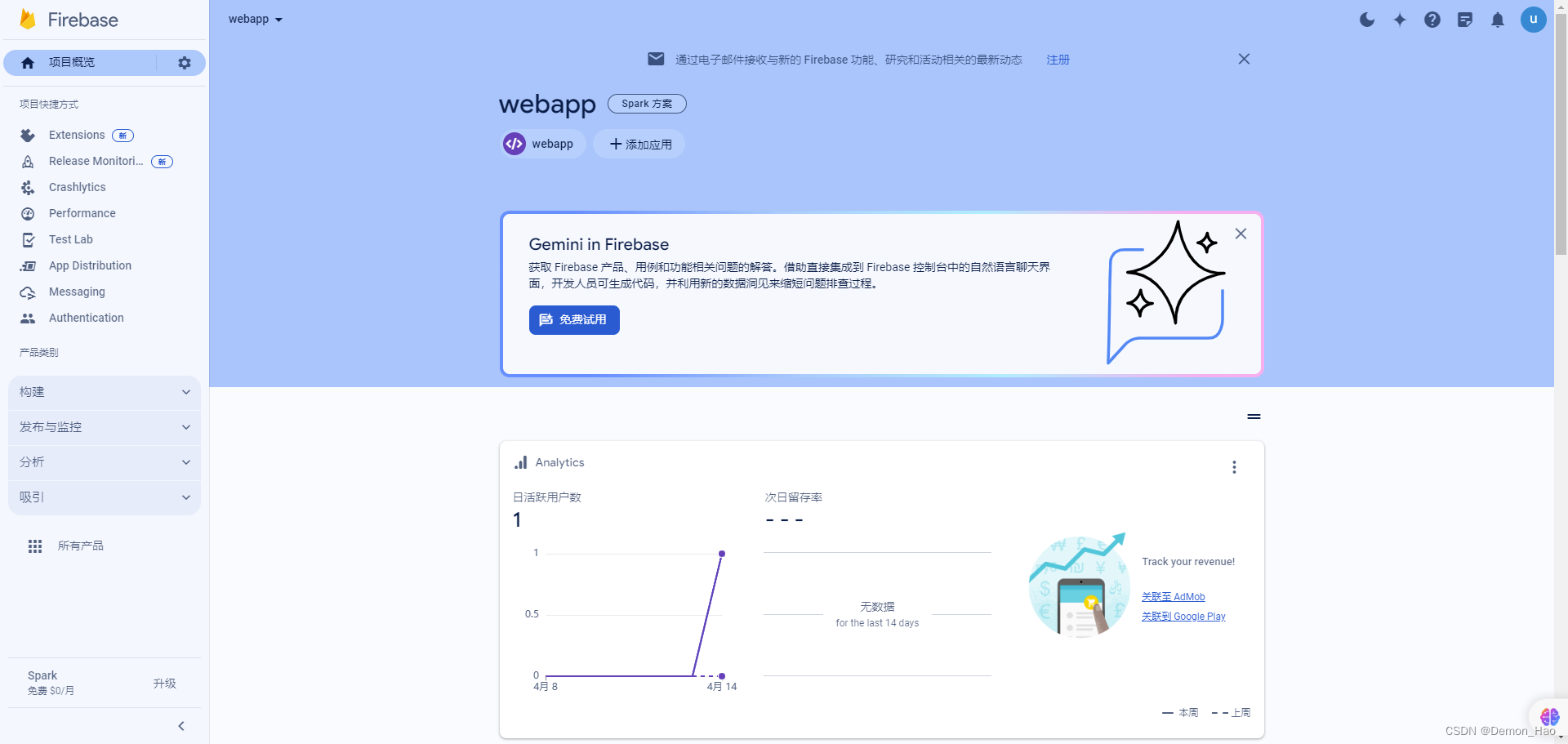1568x744 pixels.
Task: Dismiss the email updates banner
Action: click(x=1244, y=59)
